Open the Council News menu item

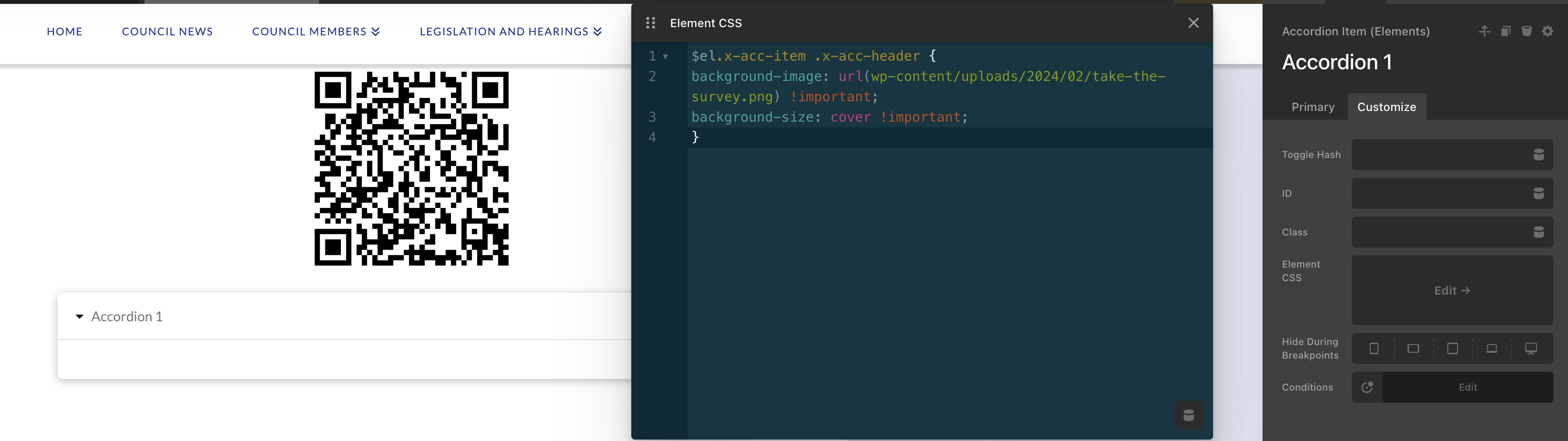click(x=167, y=31)
